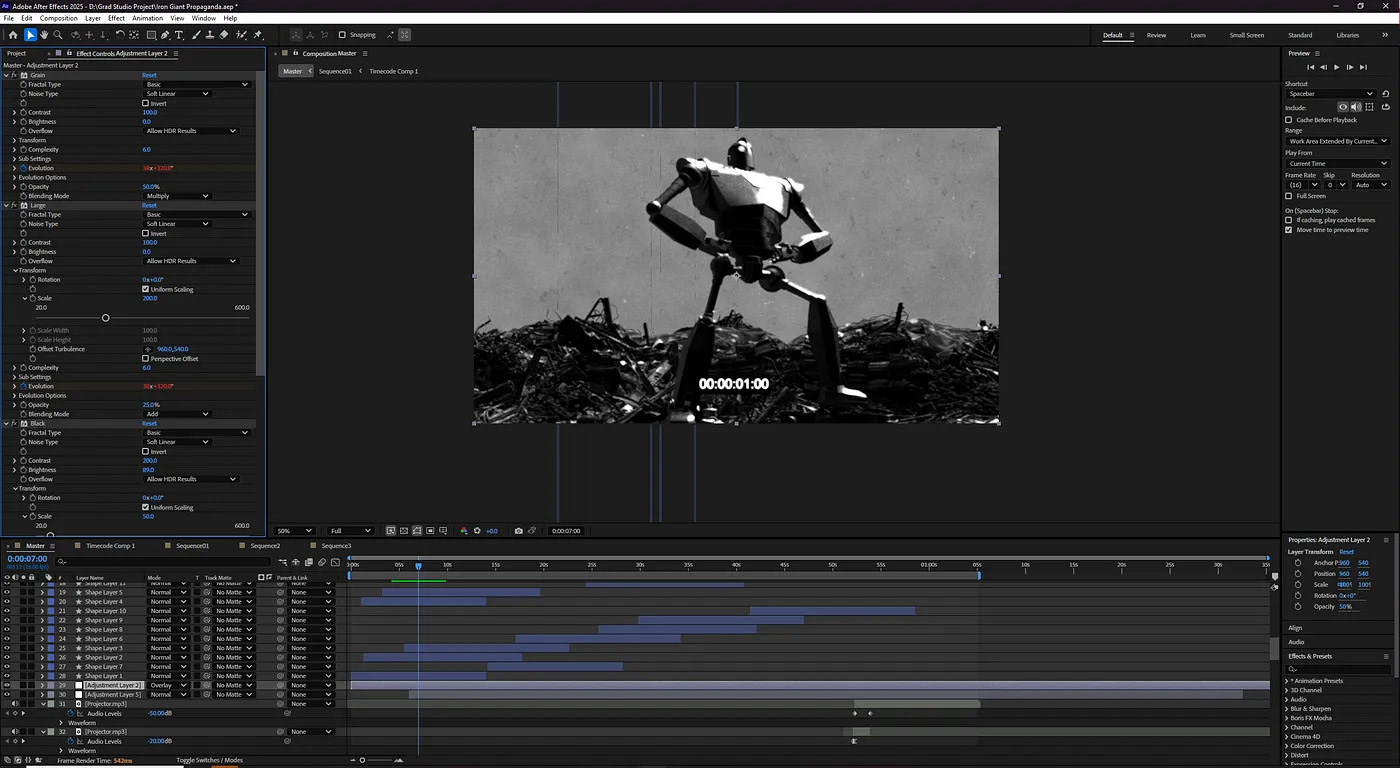
Task: Pick the Puppet Pin tool
Action: 257,35
